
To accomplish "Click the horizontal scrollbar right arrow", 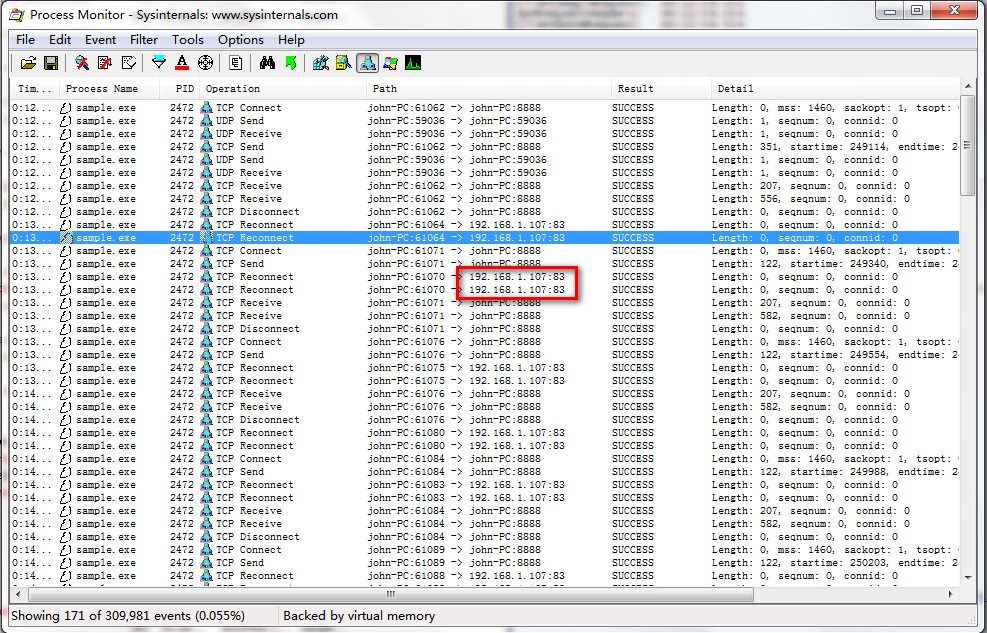I will pyautogui.click(x=950, y=593).
